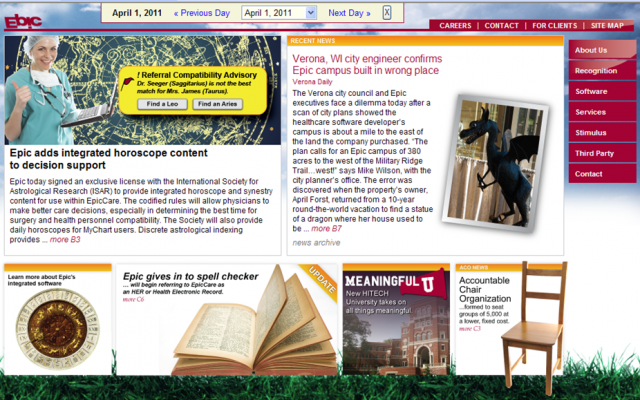
Task: Select Contact in side menu
Action: pyautogui.click(x=602, y=174)
